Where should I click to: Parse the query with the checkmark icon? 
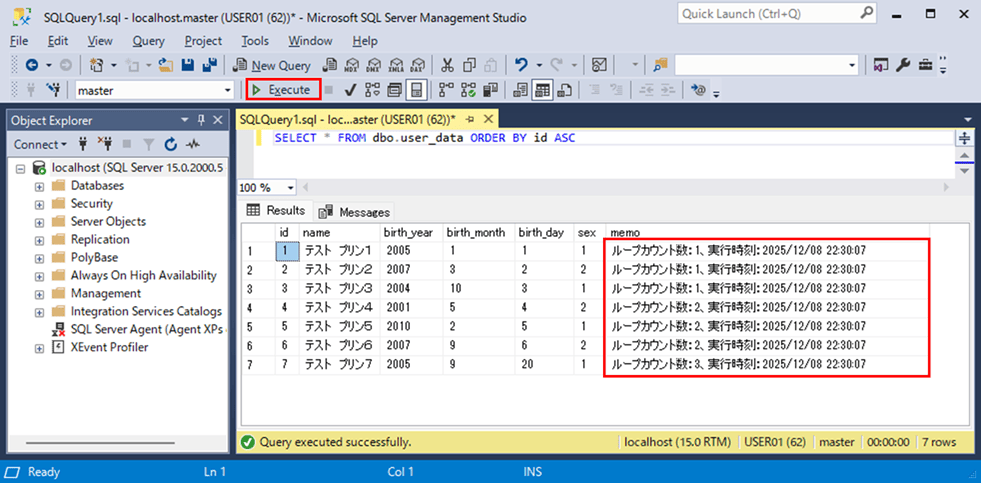(x=351, y=90)
